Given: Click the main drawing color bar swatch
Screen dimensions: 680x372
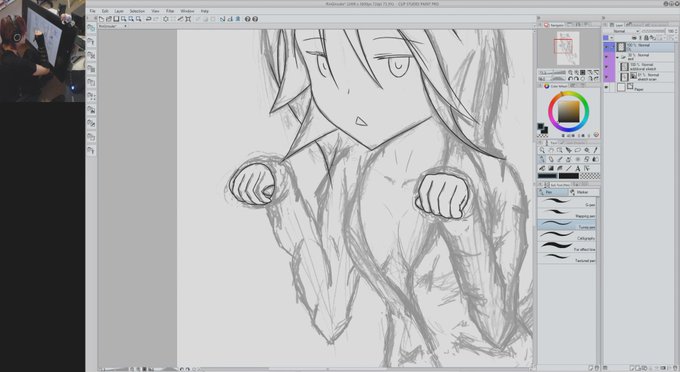Looking at the screenshot, I should [547, 176].
